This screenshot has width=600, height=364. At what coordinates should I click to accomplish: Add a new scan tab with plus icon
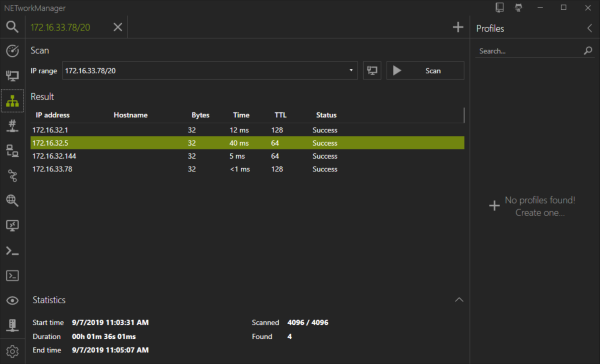coord(458,27)
